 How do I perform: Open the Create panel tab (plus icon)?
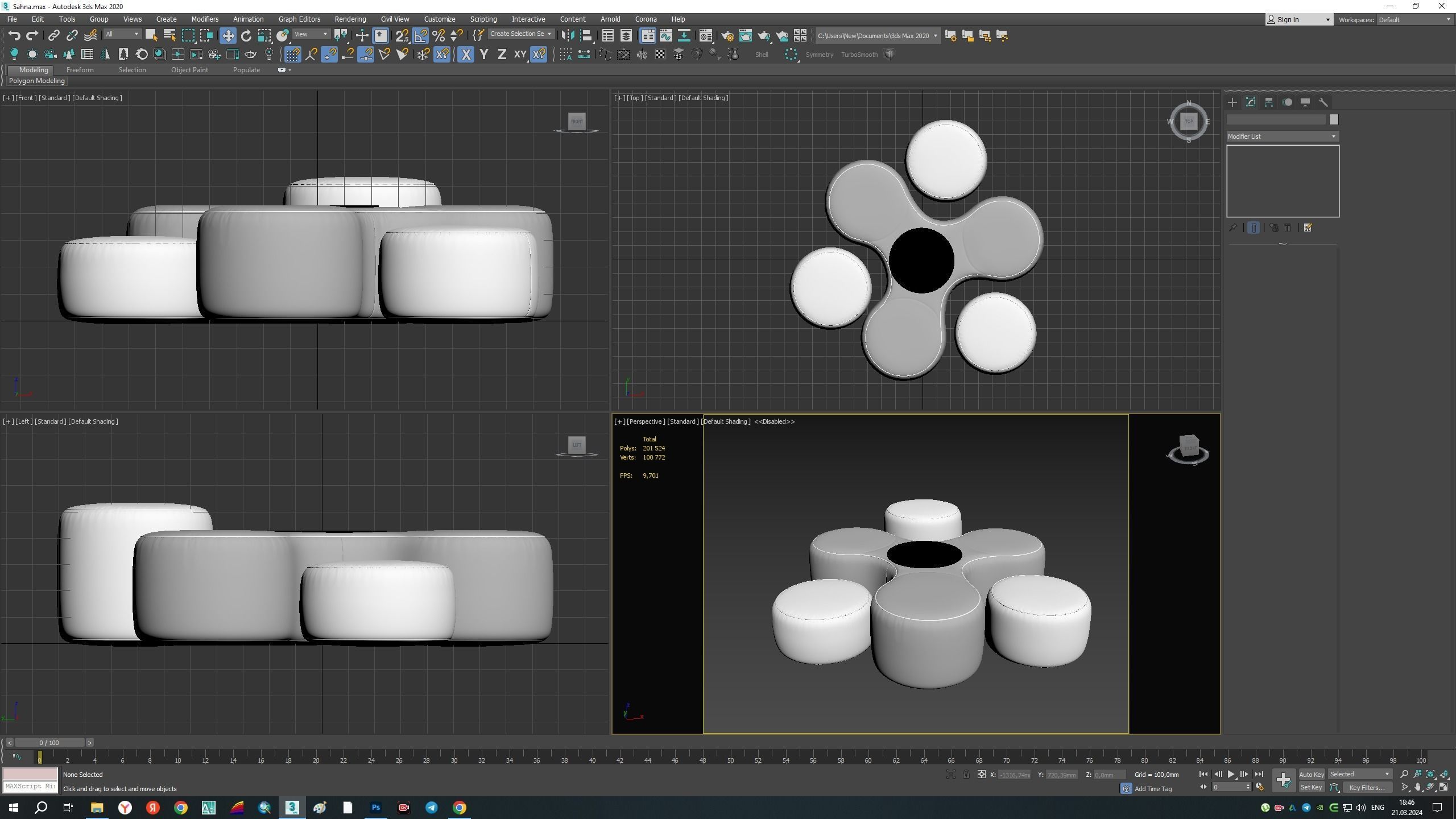click(x=1232, y=102)
